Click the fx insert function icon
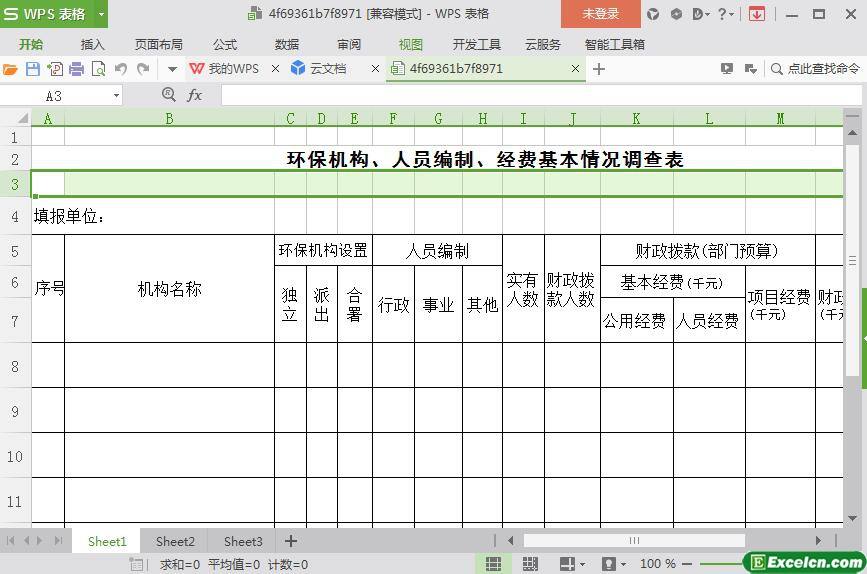The image size is (867, 574). (195, 95)
